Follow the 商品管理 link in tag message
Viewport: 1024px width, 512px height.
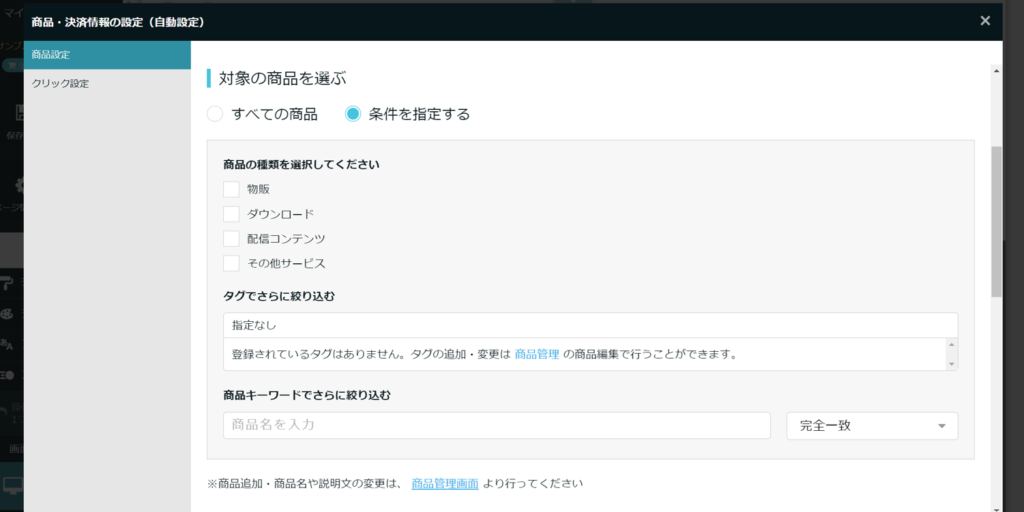536,354
